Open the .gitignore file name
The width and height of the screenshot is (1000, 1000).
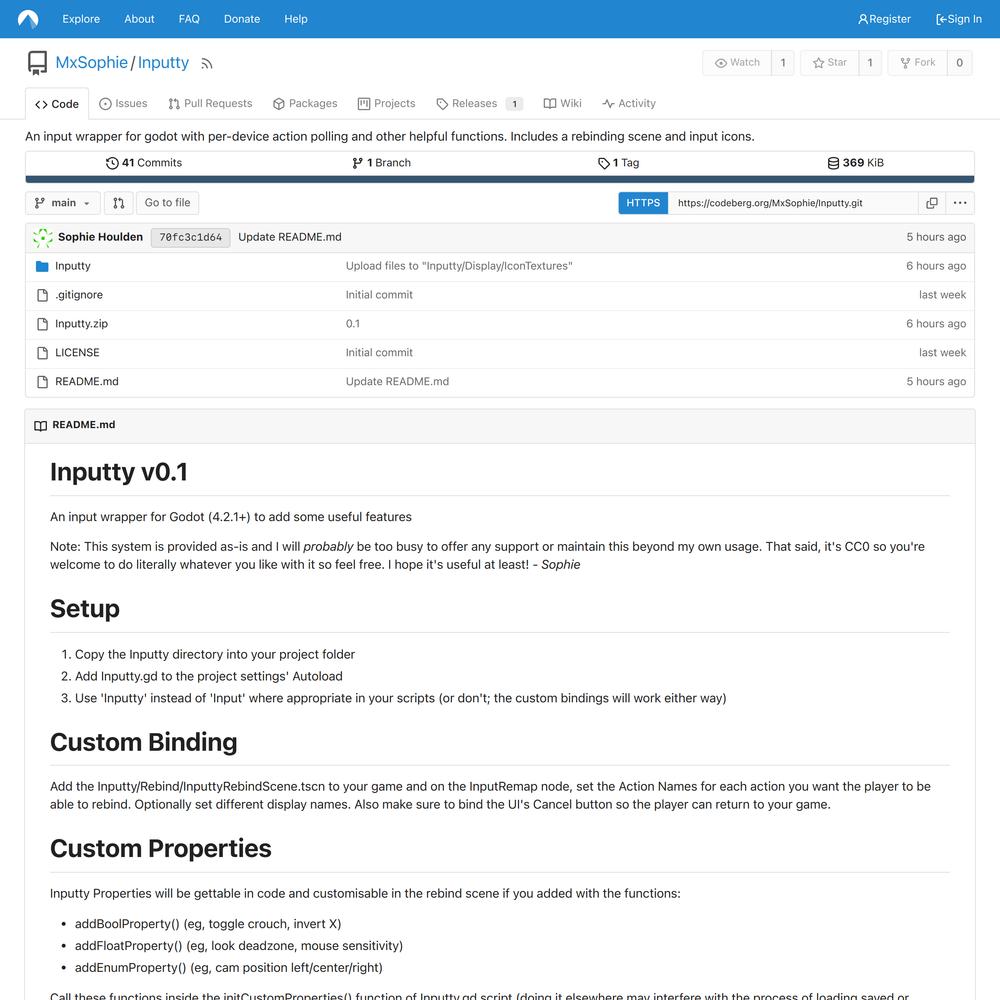79,295
